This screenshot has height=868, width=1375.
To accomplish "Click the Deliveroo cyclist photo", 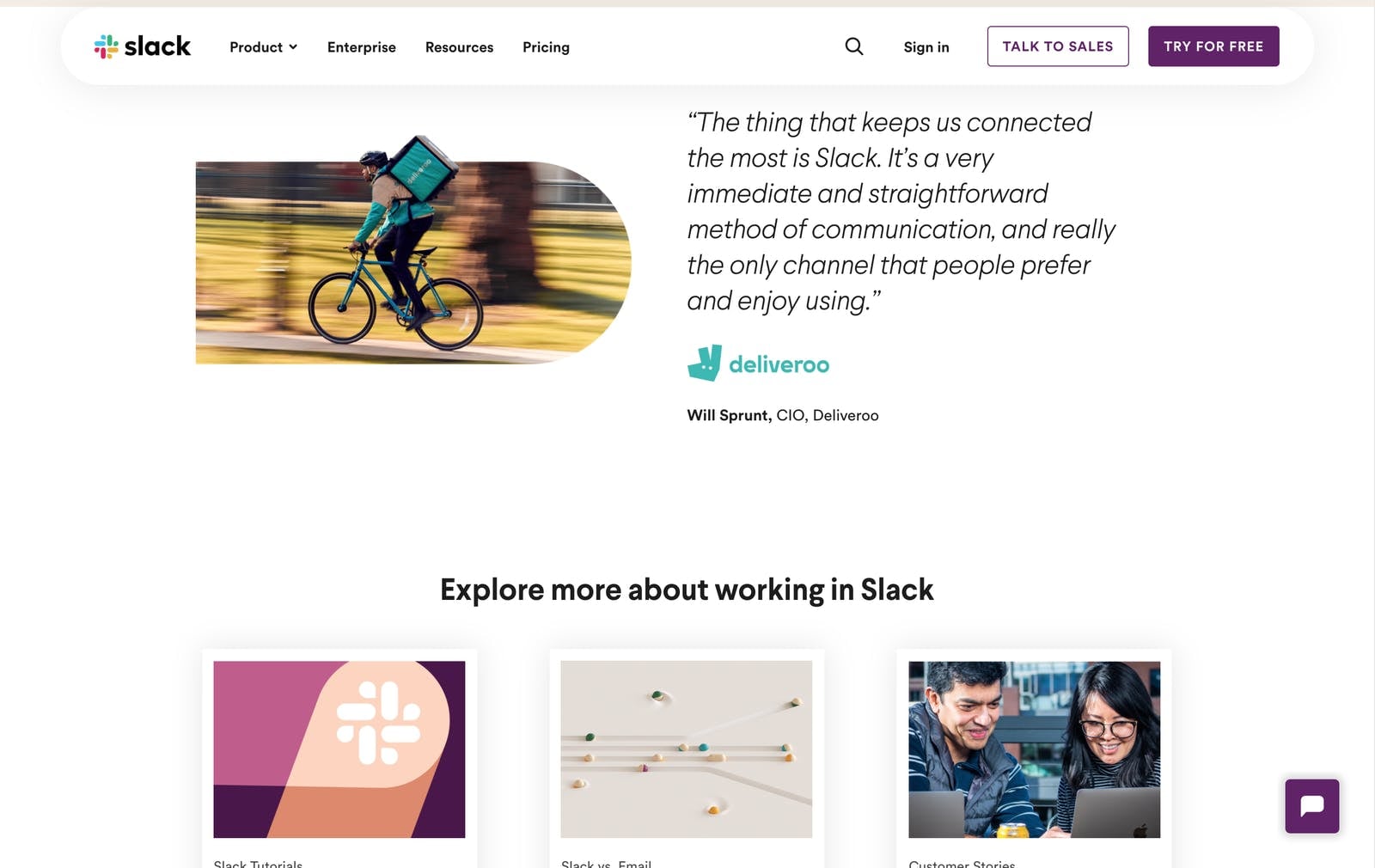I will [412, 258].
